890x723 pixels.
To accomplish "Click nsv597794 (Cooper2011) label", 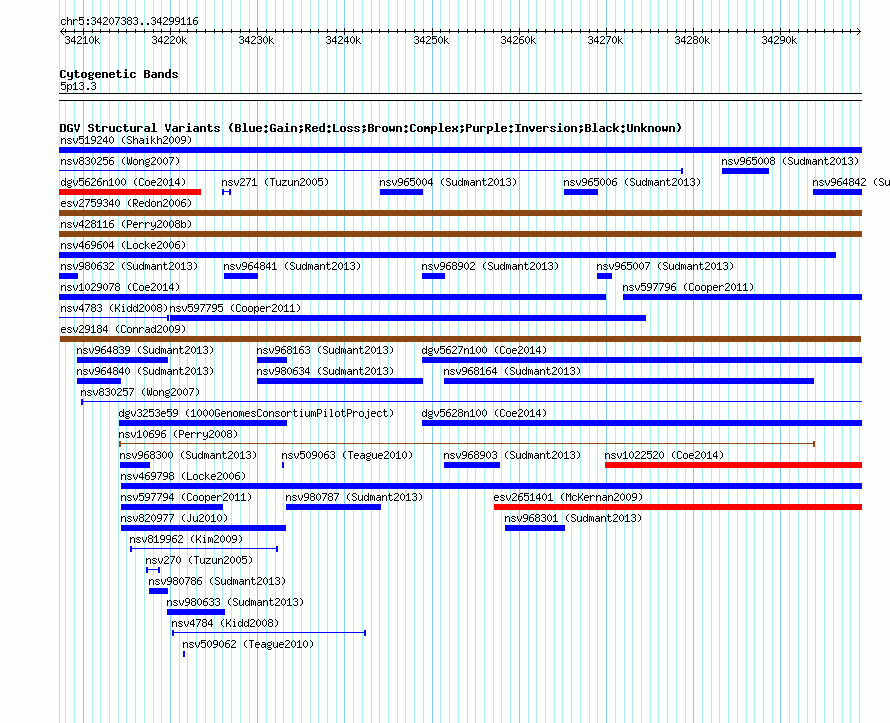I will click(x=186, y=497).
